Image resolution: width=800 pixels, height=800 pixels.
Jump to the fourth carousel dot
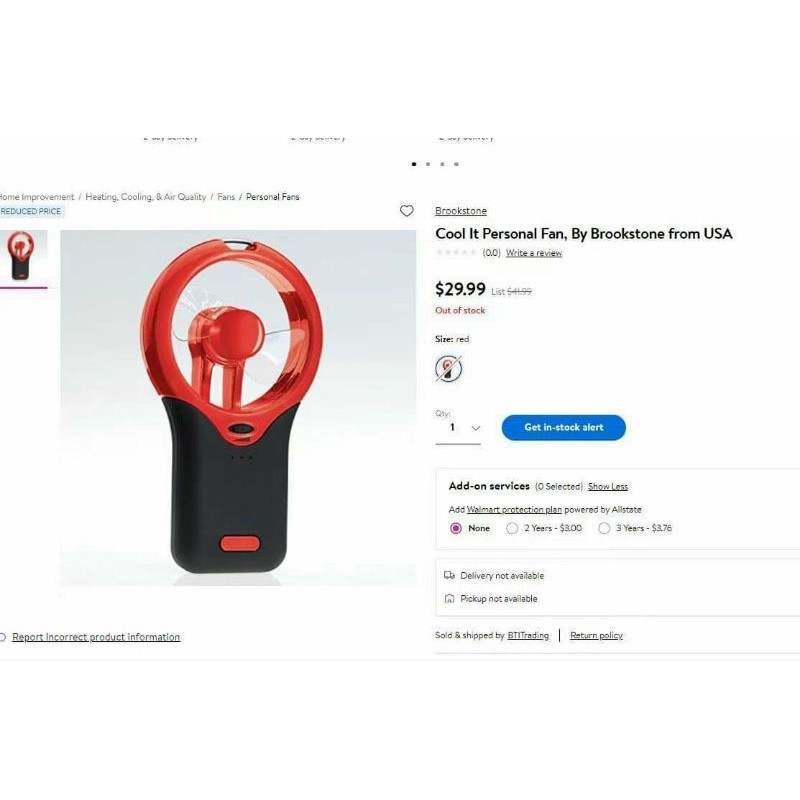coord(456,164)
